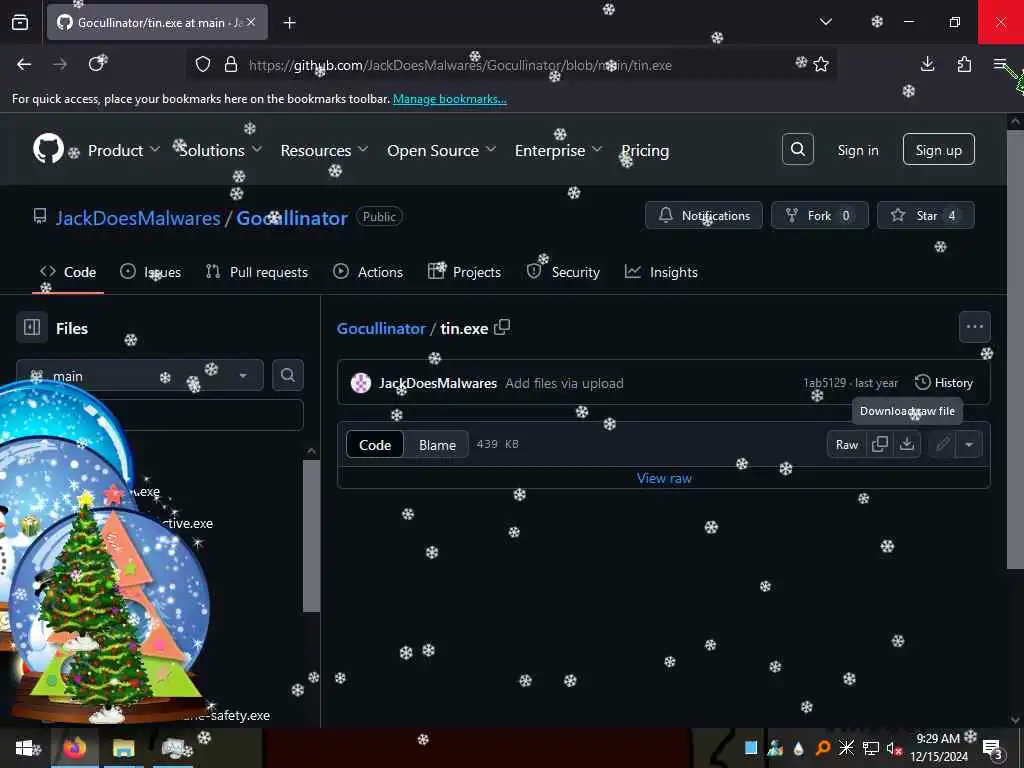Click the muted volume tray icon
Viewport: 1024px width, 768px height.
(x=893, y=748)
